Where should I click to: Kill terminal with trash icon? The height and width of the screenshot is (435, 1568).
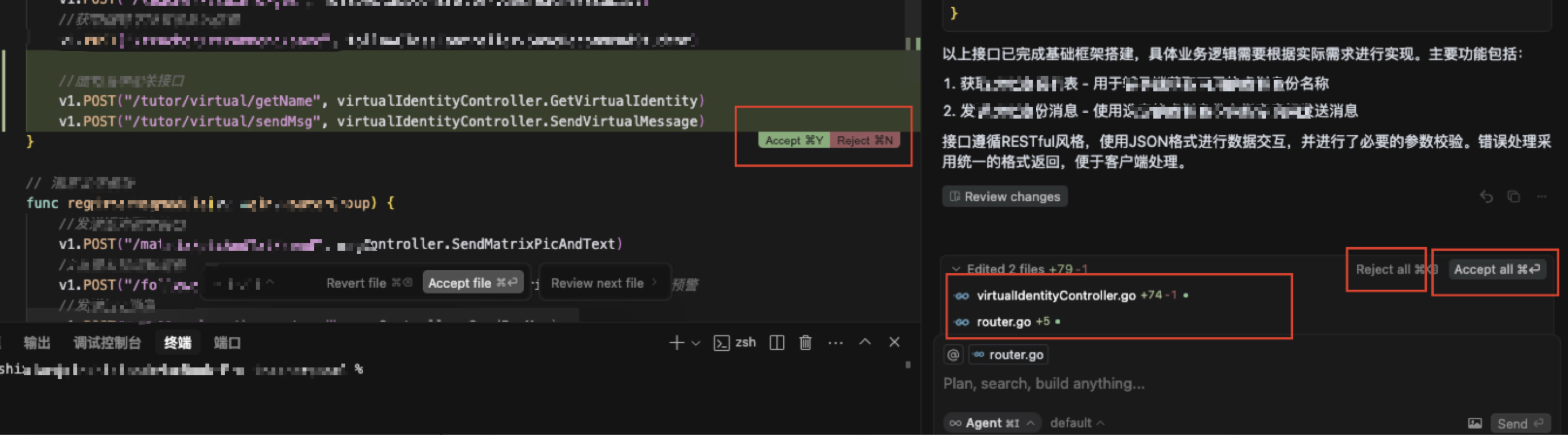click(805, 343)
